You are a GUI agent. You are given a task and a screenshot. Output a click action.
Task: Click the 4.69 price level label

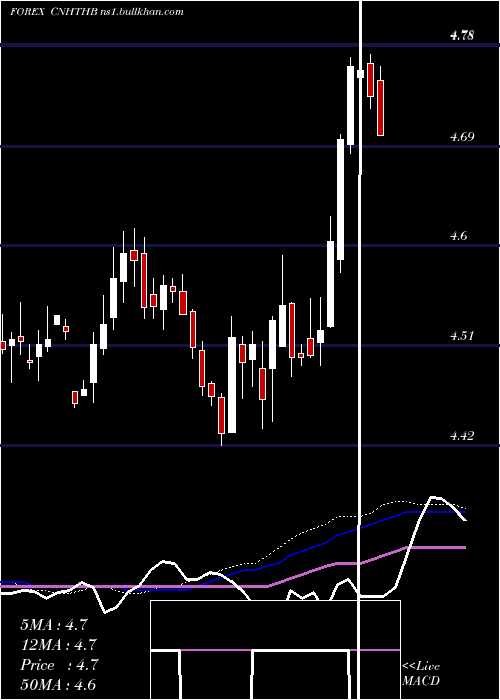[462, 137]
